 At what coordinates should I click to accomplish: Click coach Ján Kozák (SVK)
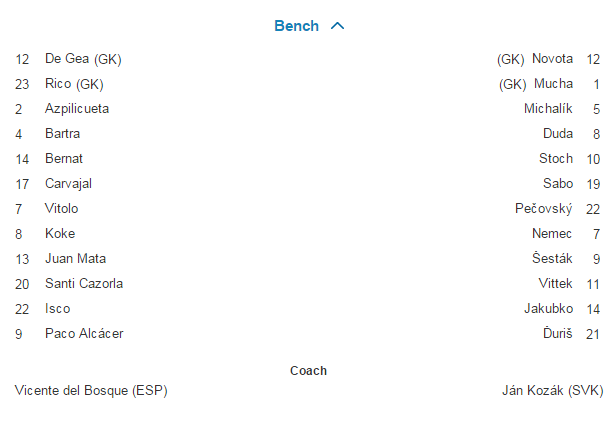pyautogui.click(x=550, y=390)
